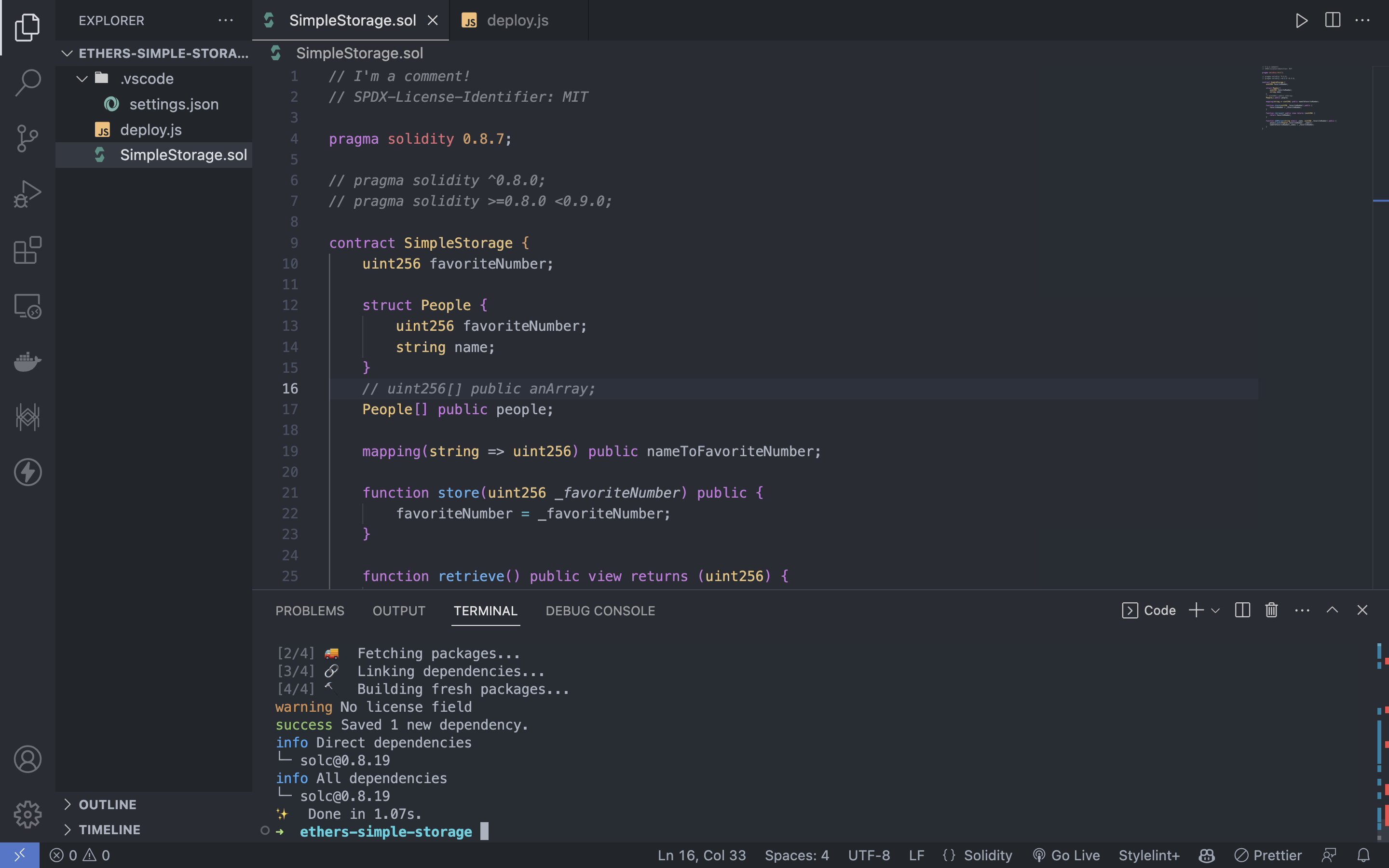
Task: Open the Thunder Client lightning icon
Action: click(27, 472)
